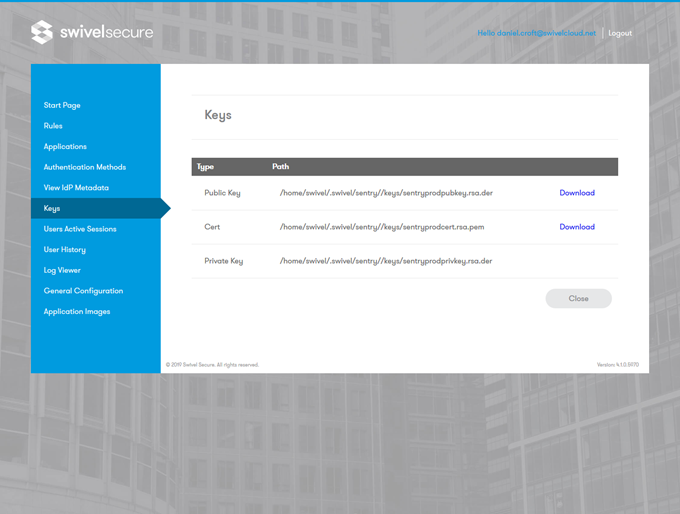Click the Path column header
680x514 pixels.
[281, 166]
